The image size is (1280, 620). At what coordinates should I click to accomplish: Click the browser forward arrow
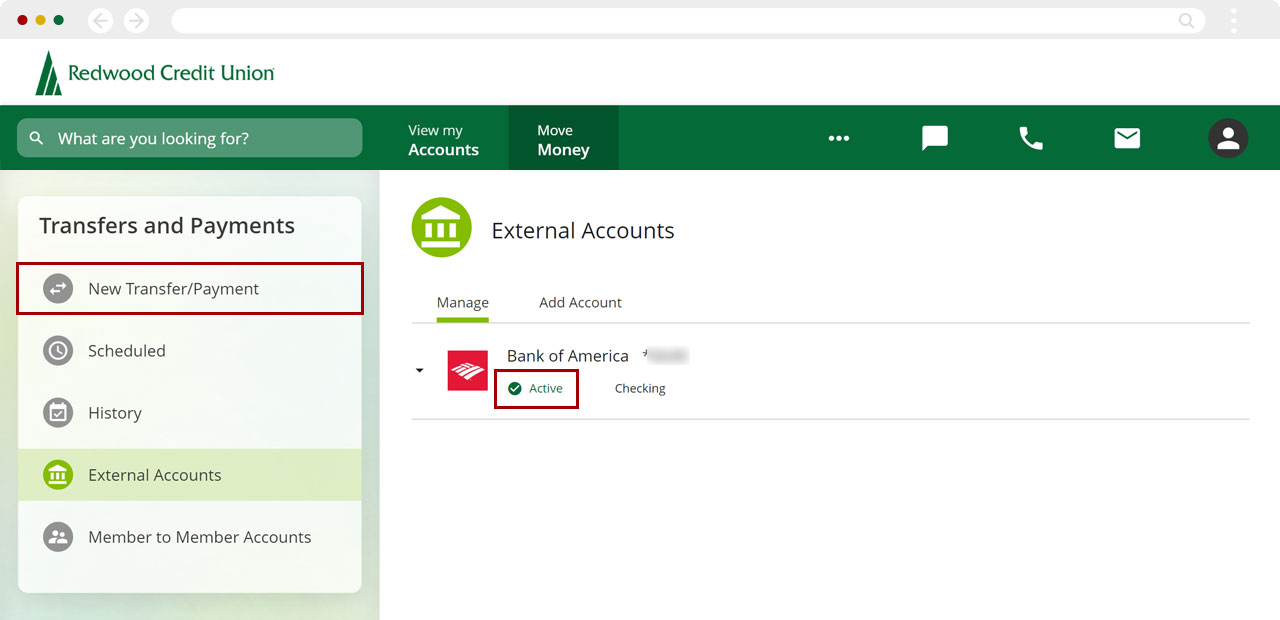click(136, 20)
